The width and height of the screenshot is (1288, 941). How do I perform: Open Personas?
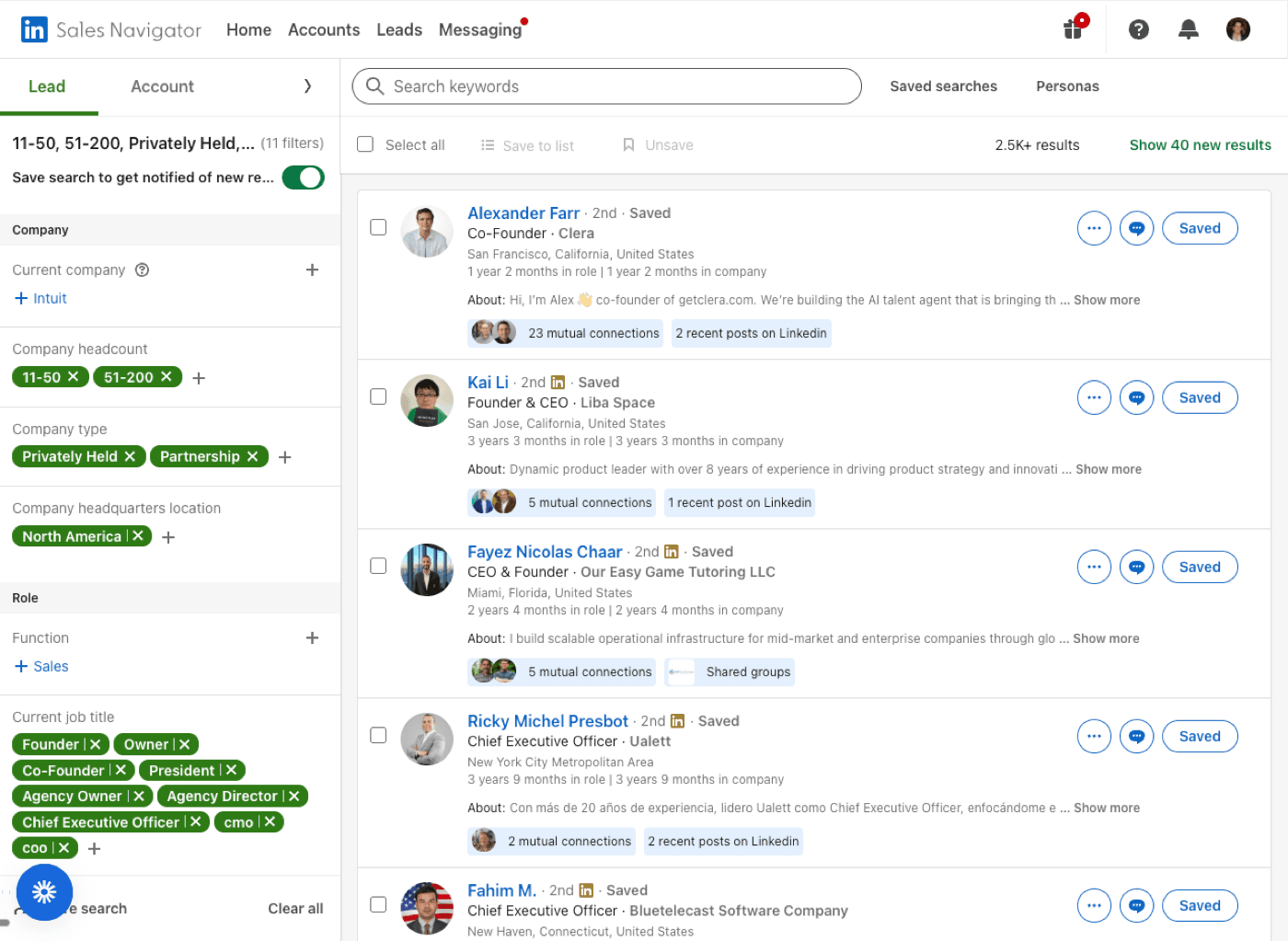tap(1067, 86)
